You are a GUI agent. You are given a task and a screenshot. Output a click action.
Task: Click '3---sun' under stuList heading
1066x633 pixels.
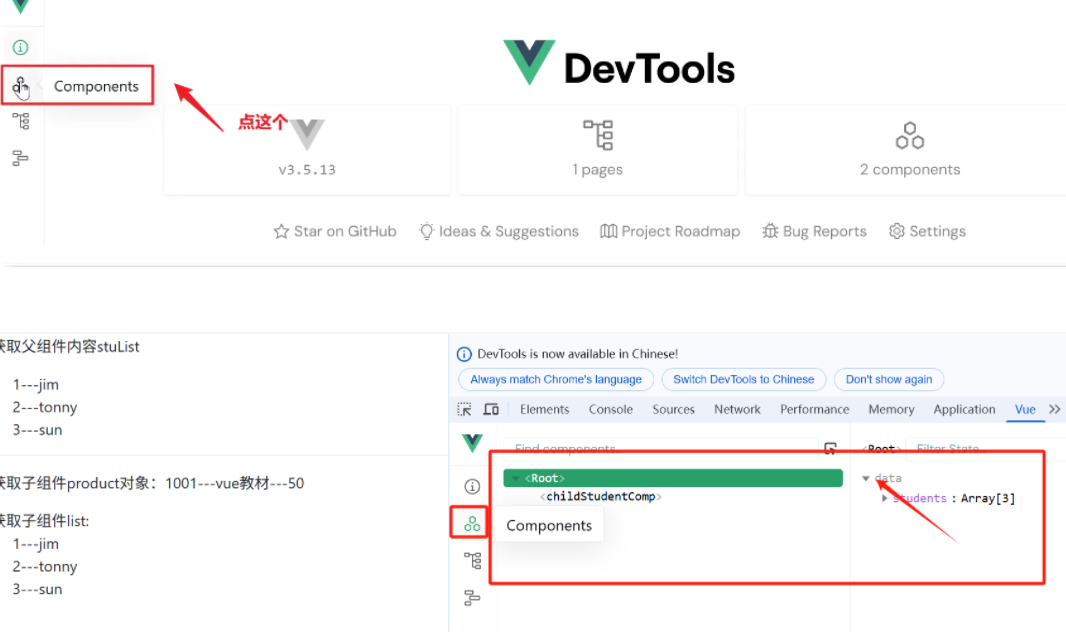coord(37,430)
